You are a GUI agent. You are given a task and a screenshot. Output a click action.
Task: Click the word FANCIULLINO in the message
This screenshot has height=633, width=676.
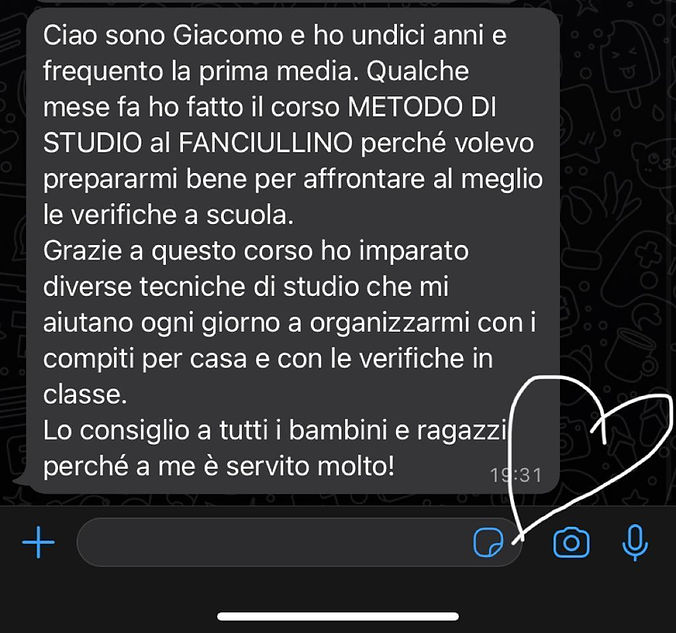266,143
